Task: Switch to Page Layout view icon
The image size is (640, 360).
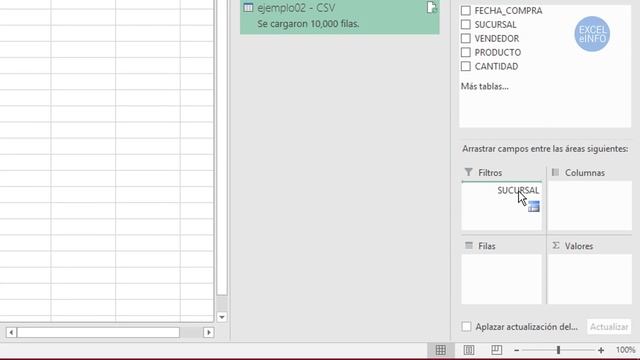Action: pos(469,350)
